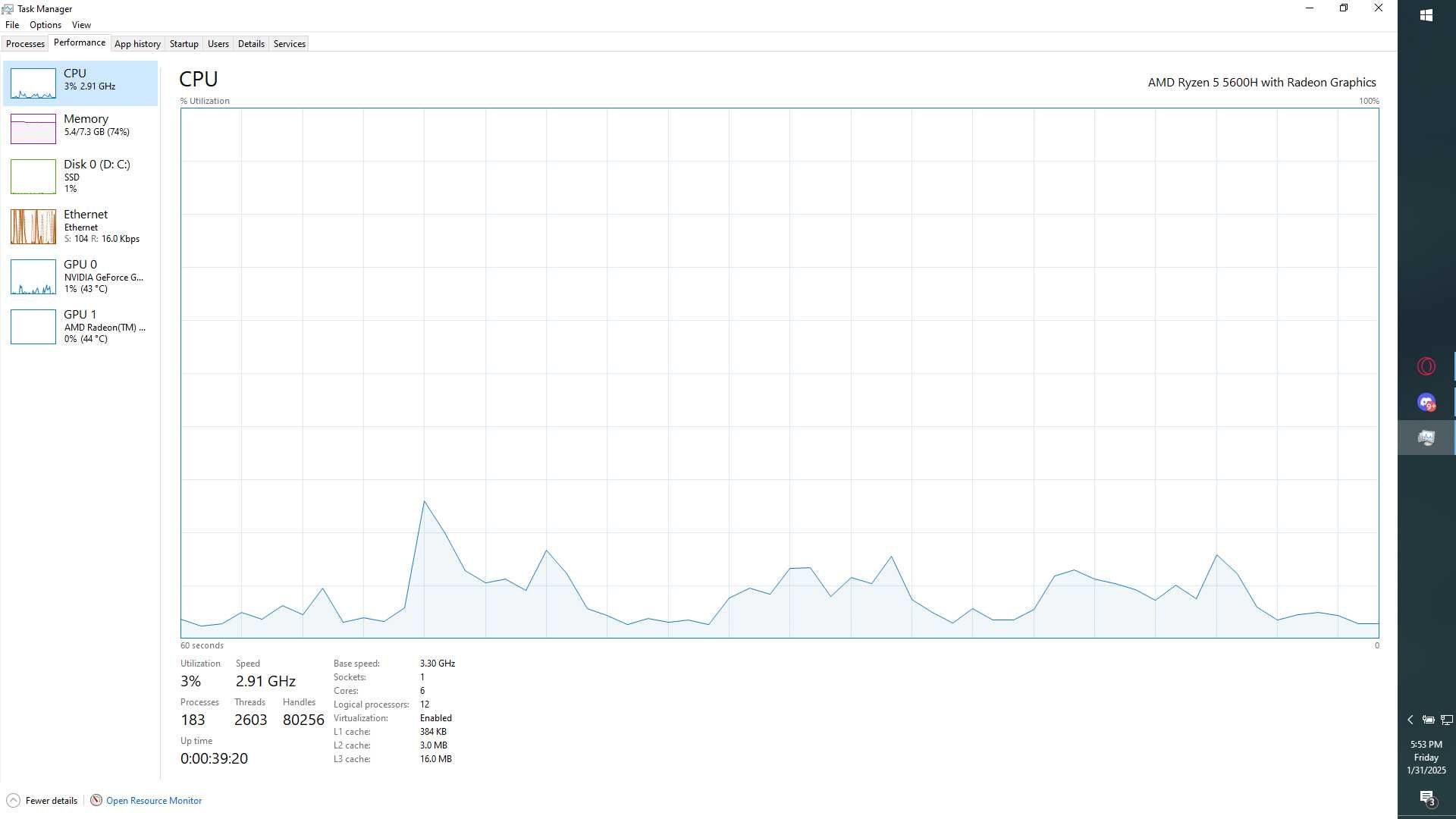Click the Logical processors value 12
The height and width of the screenshot is (819, 1456).
tap(425, 704)
